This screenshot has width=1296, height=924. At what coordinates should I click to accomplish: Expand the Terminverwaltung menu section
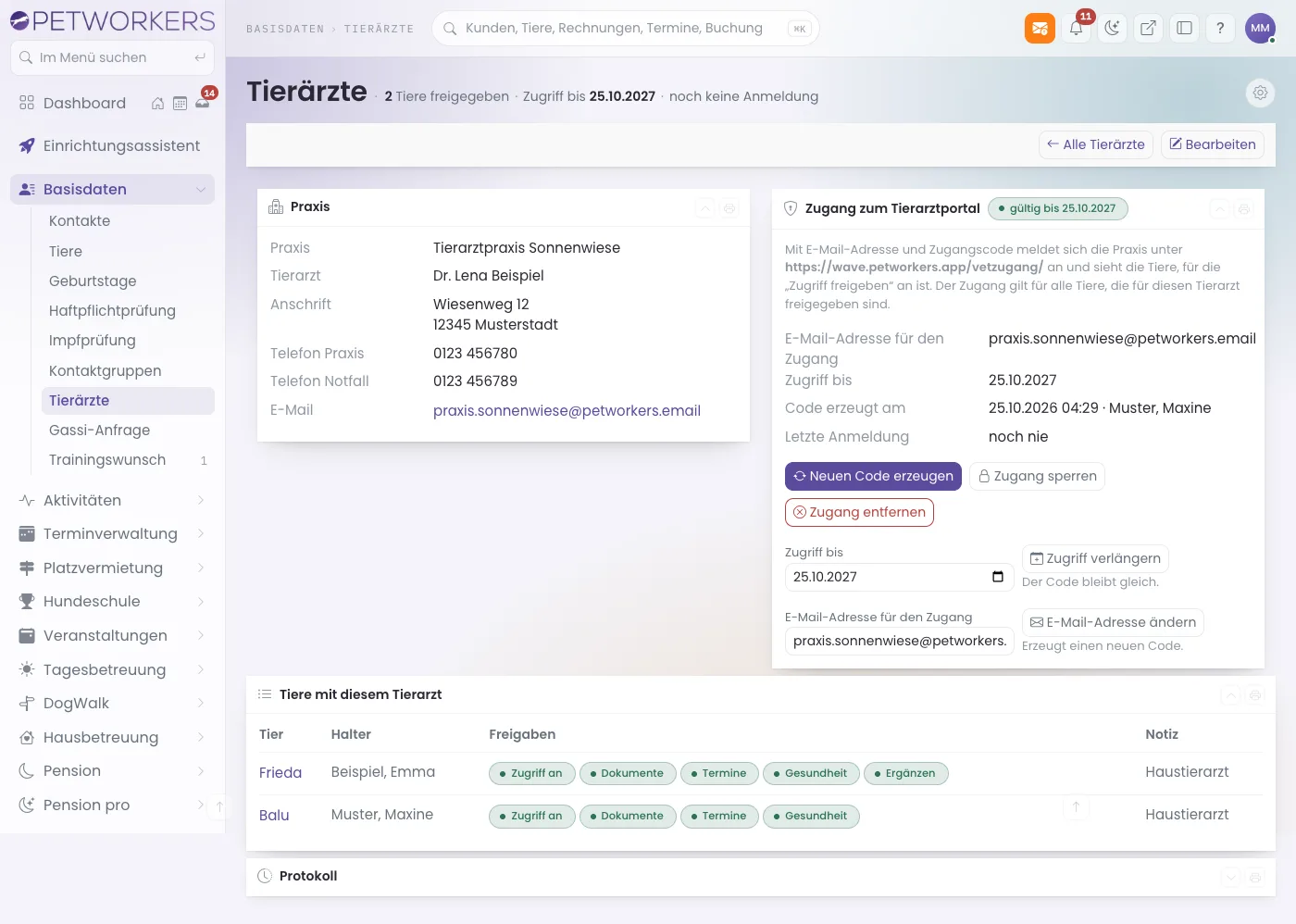(112, 534)
